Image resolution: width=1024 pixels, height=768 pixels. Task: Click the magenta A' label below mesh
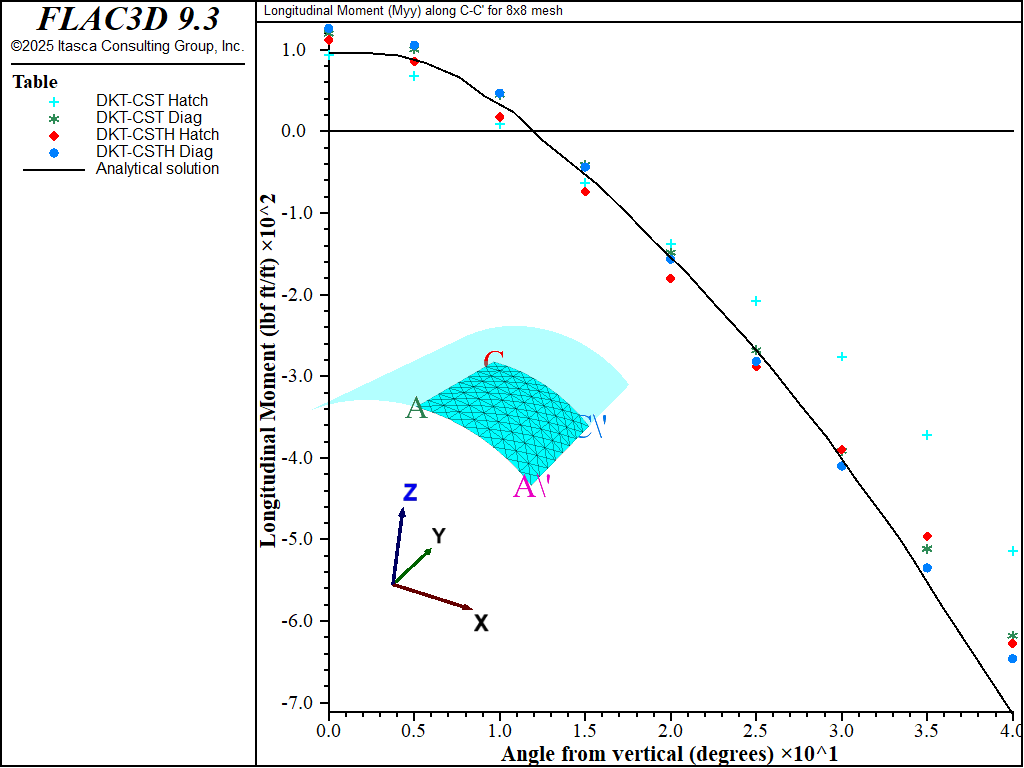[531, 488]
